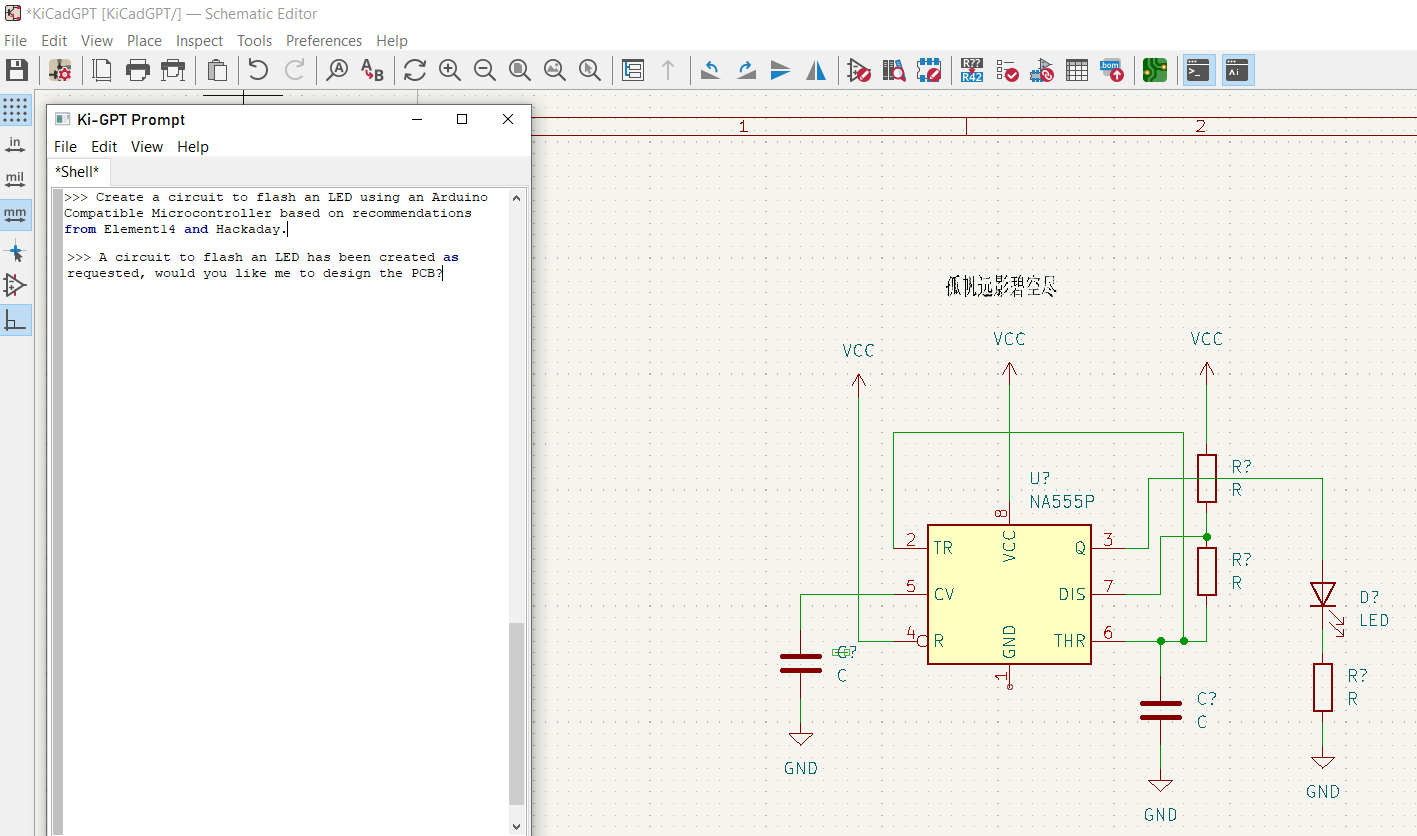This screenshot has height=836, width=1417.
Task: Enable millimeter units in left toolbar
Action: point(15,214)
